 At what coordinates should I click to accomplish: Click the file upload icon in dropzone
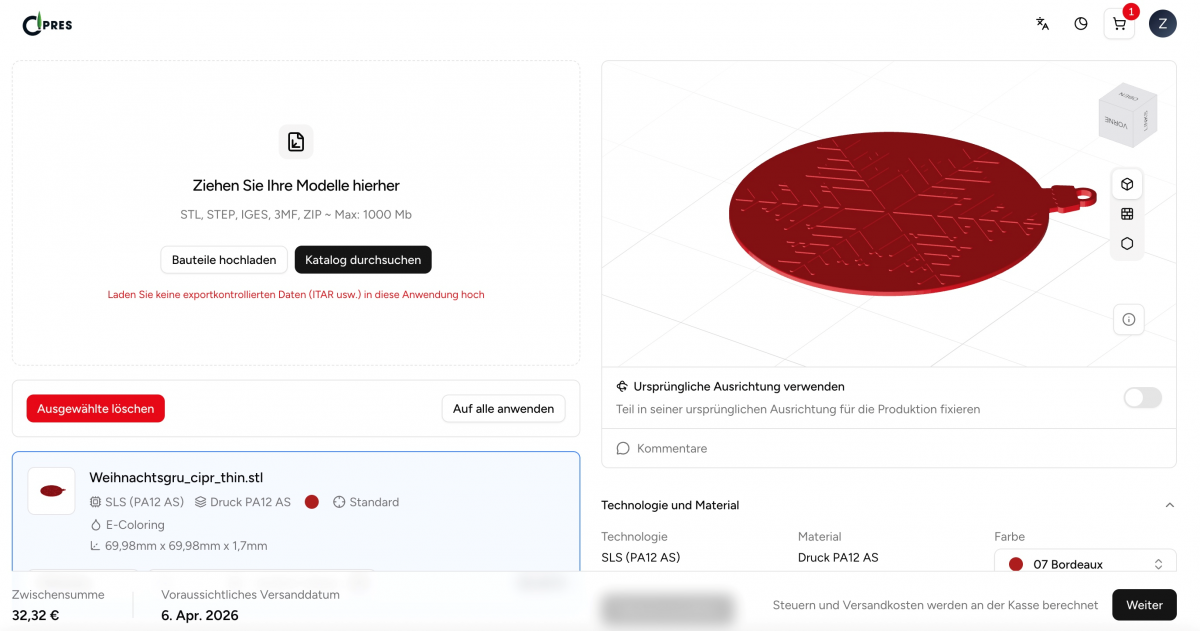[x=296, y=142]
